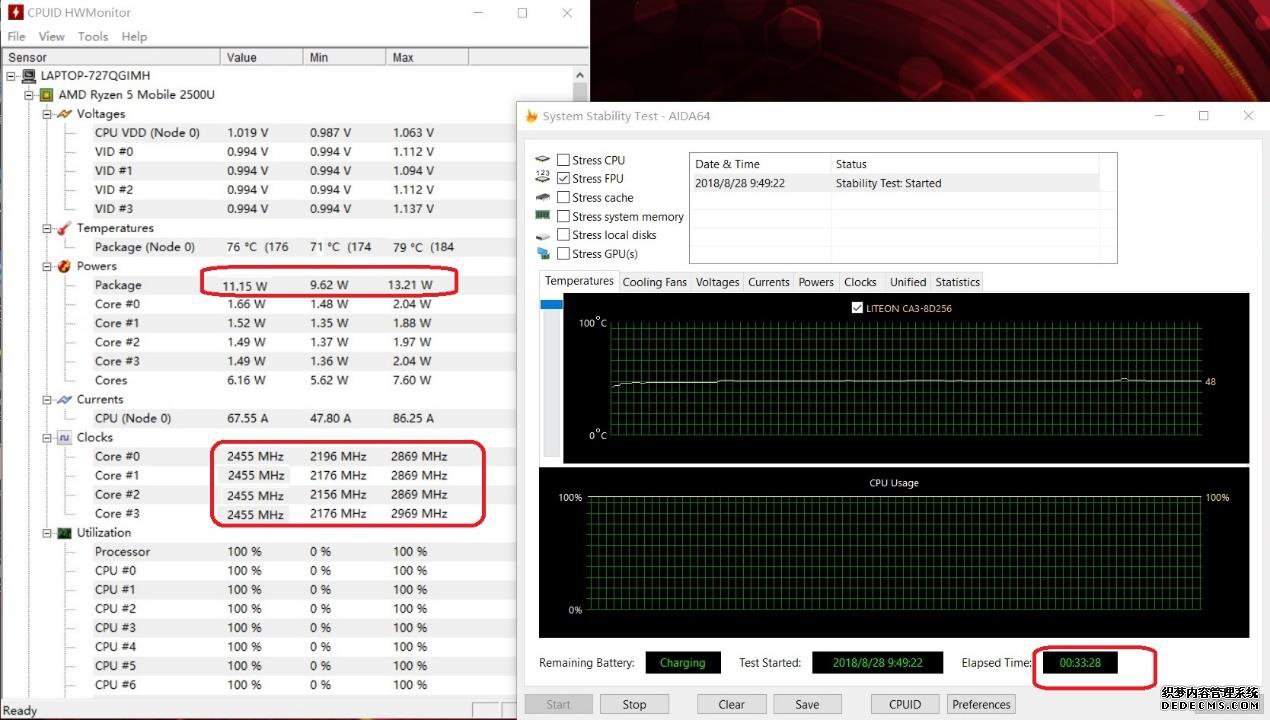Click the Status column header in AIDA64

tap(966, 164)
